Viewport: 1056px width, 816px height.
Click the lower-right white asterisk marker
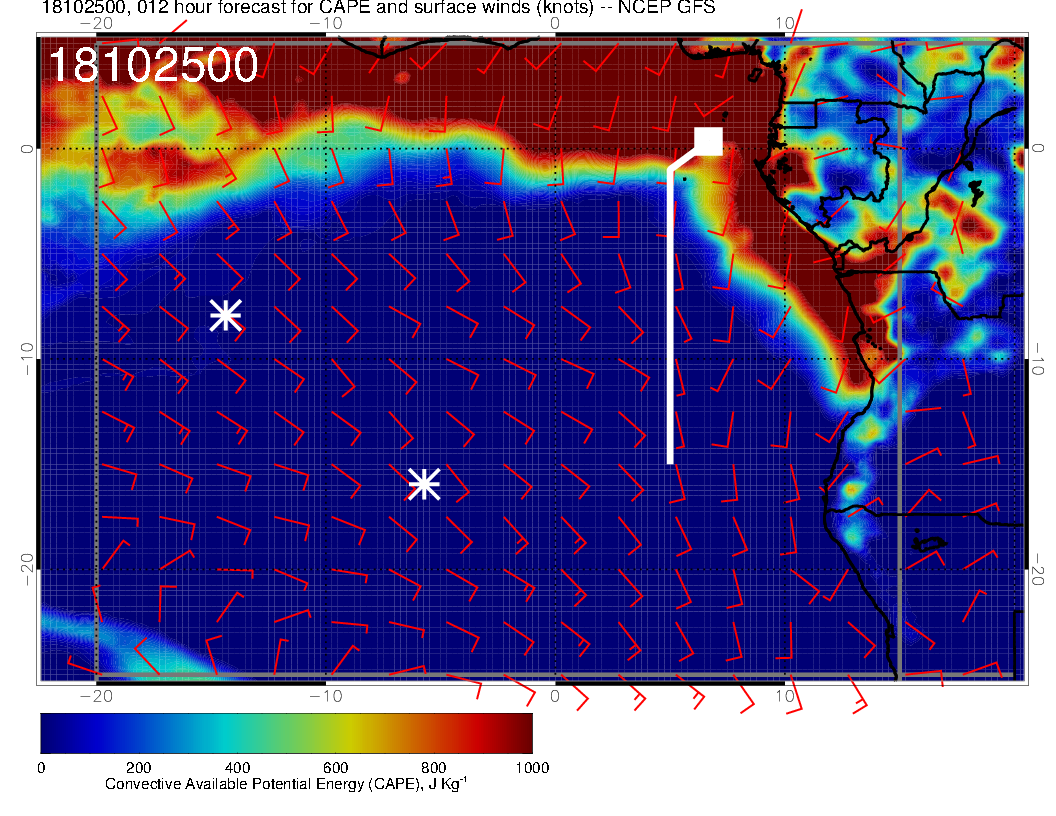pyautogui.click(x=424, y=484)
